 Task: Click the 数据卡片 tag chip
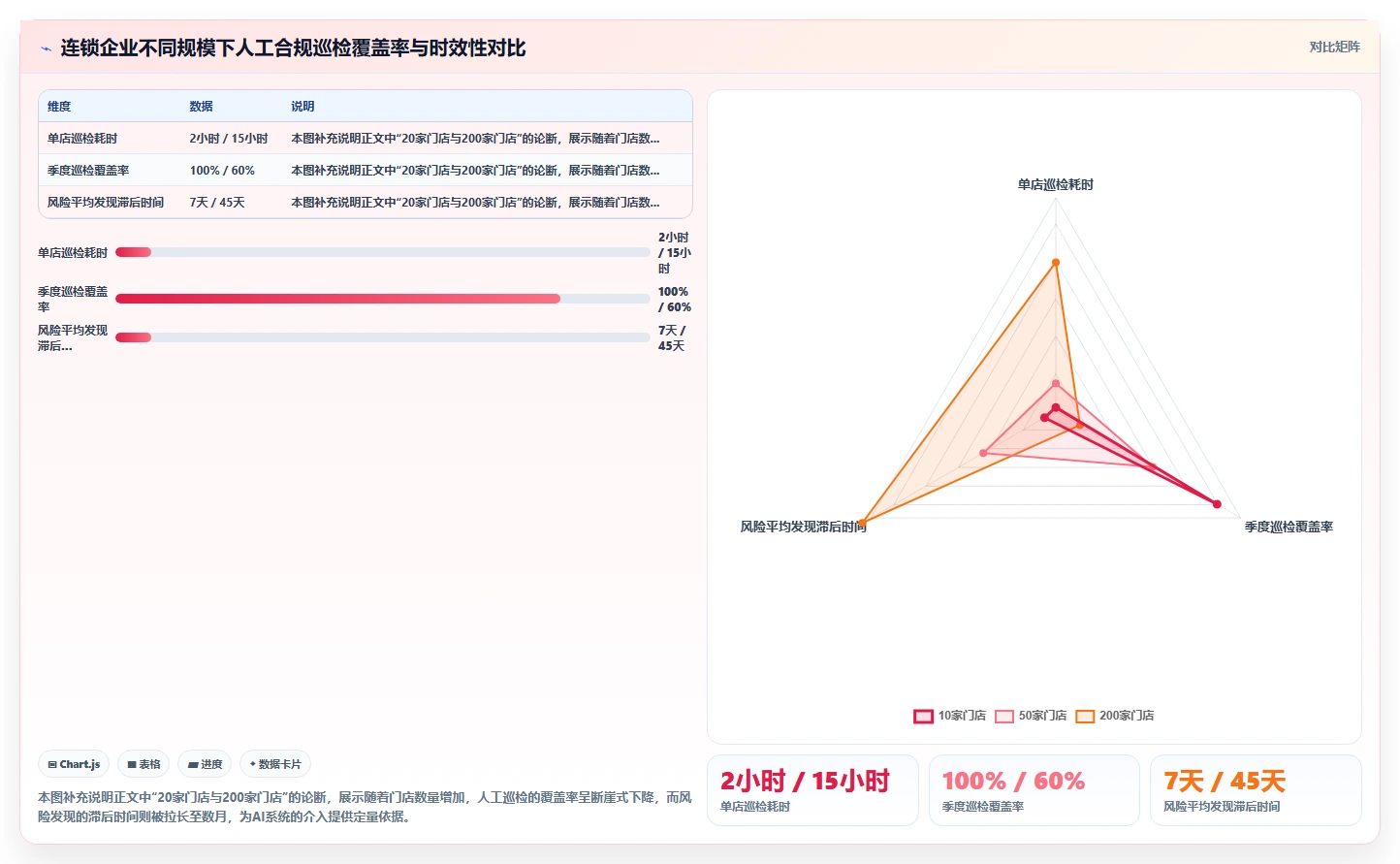point(275,764)
